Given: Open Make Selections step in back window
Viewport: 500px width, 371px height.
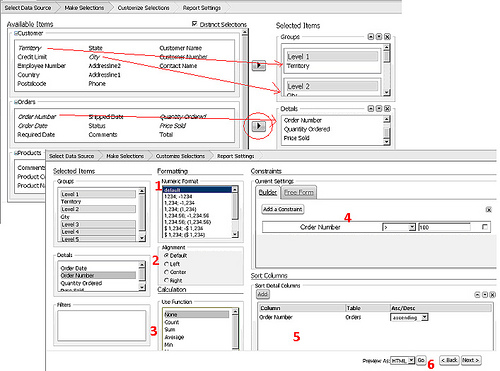Looking at the screenshot, I should tap(84, 8).
